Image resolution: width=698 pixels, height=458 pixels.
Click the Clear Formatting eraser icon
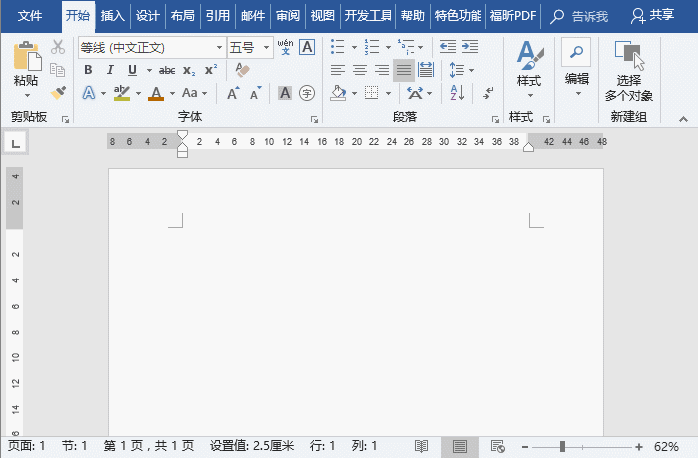click(242, 70)
